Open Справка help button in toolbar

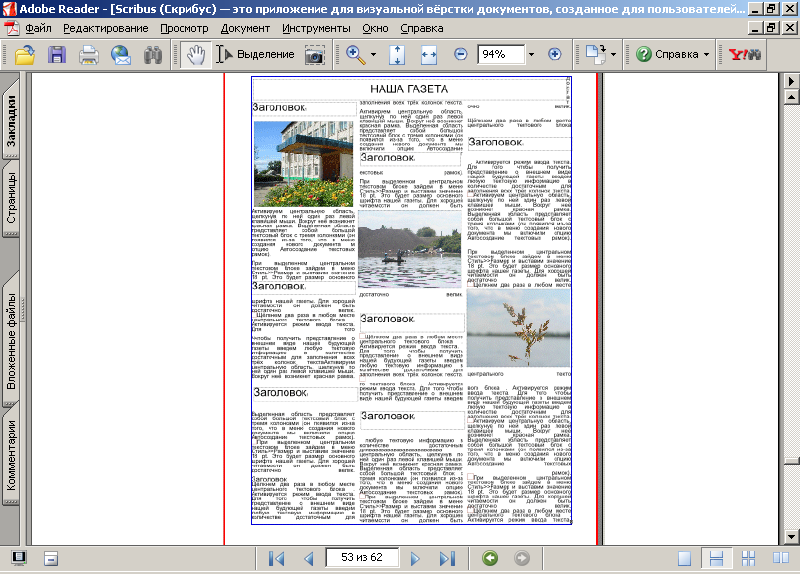(x=667, y=54)
